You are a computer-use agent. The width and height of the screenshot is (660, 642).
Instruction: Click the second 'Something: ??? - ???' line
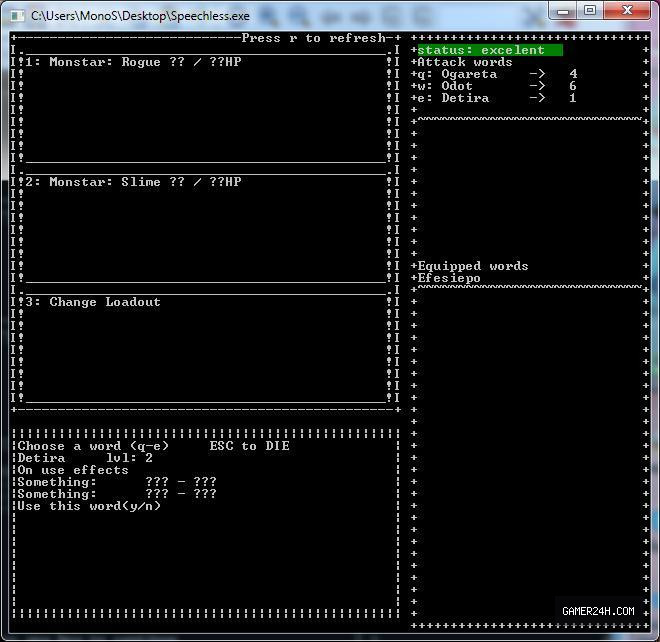(x=117, y=494)
